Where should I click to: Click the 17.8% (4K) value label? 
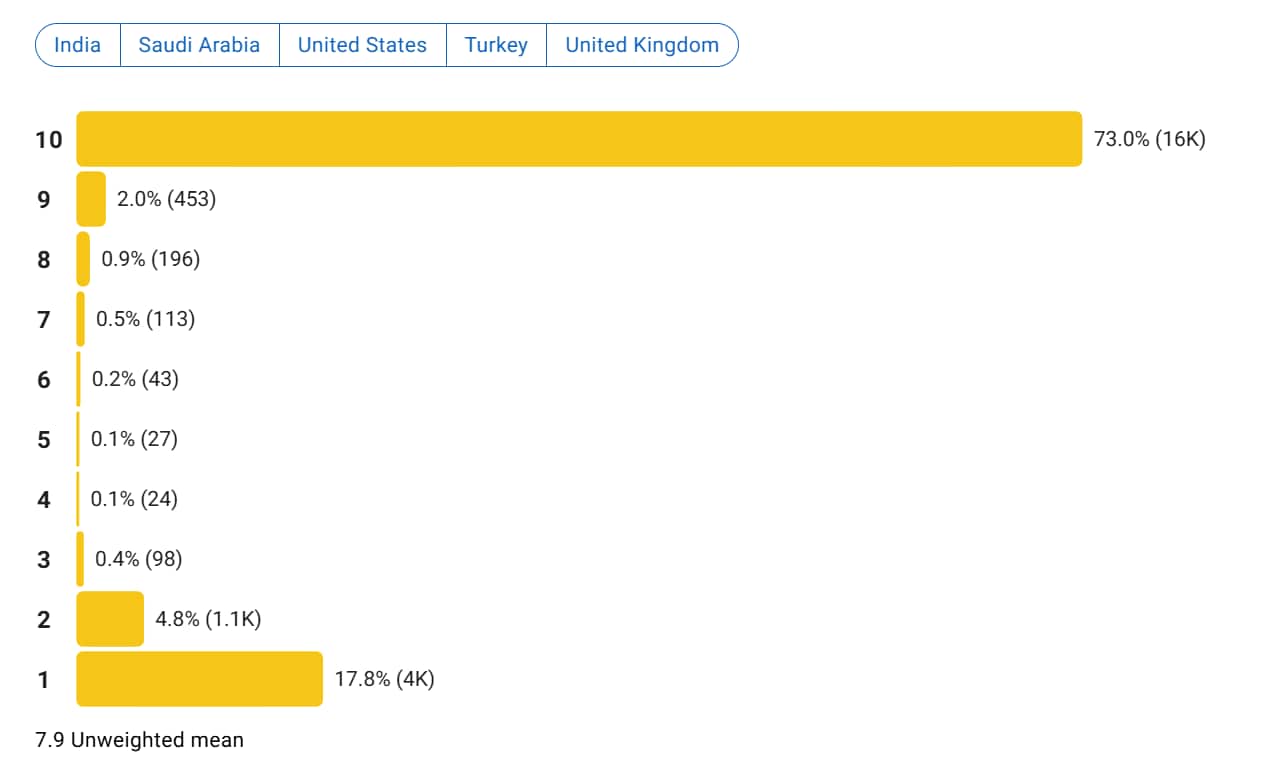pos(384,679)
